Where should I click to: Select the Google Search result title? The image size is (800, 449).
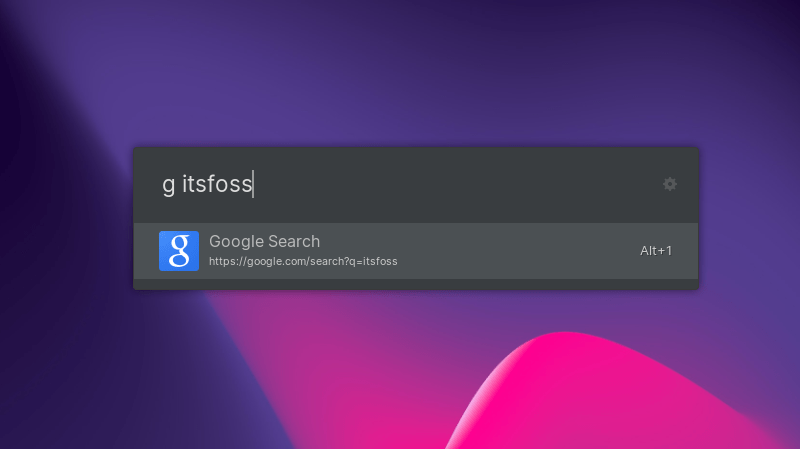(264, 241)
